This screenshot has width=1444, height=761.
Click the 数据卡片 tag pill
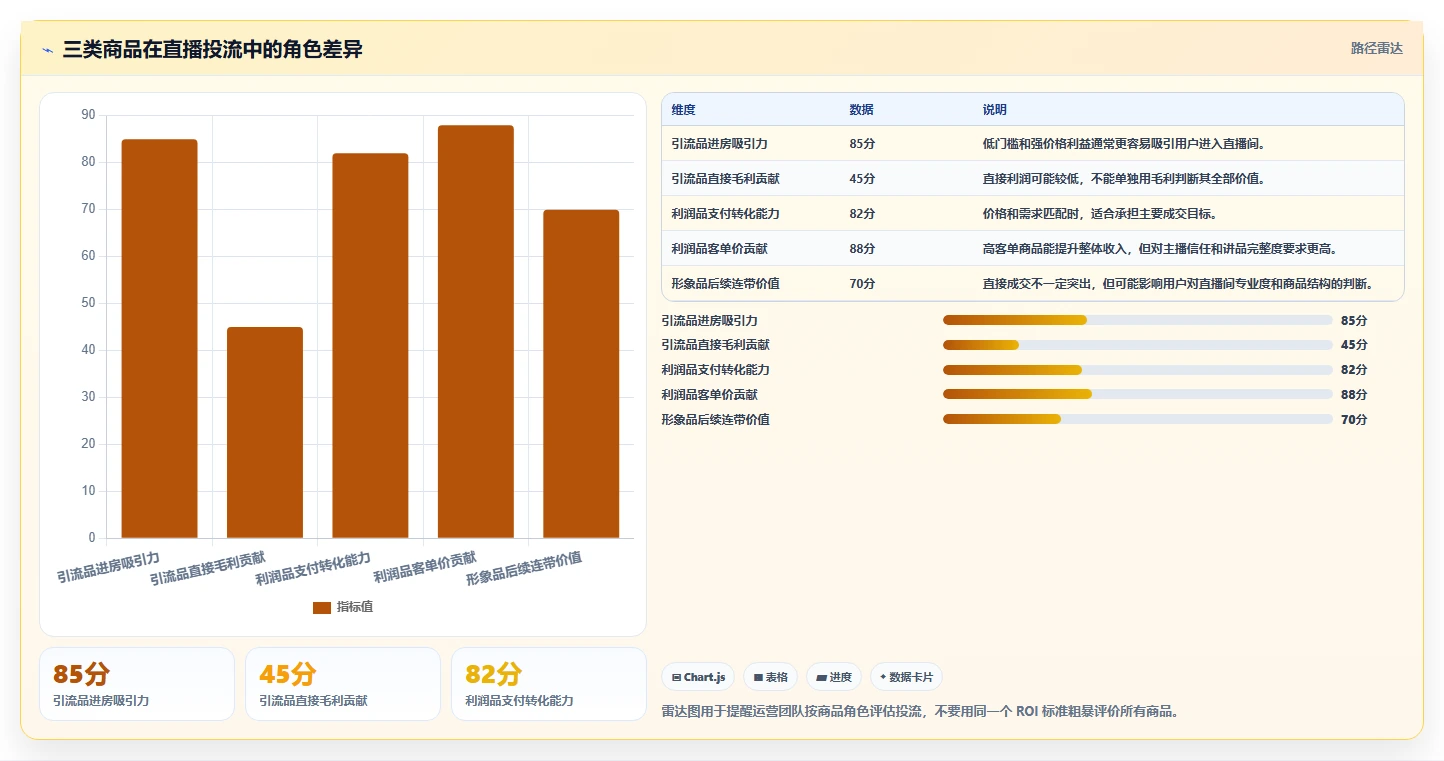click(x=906, y=677)
